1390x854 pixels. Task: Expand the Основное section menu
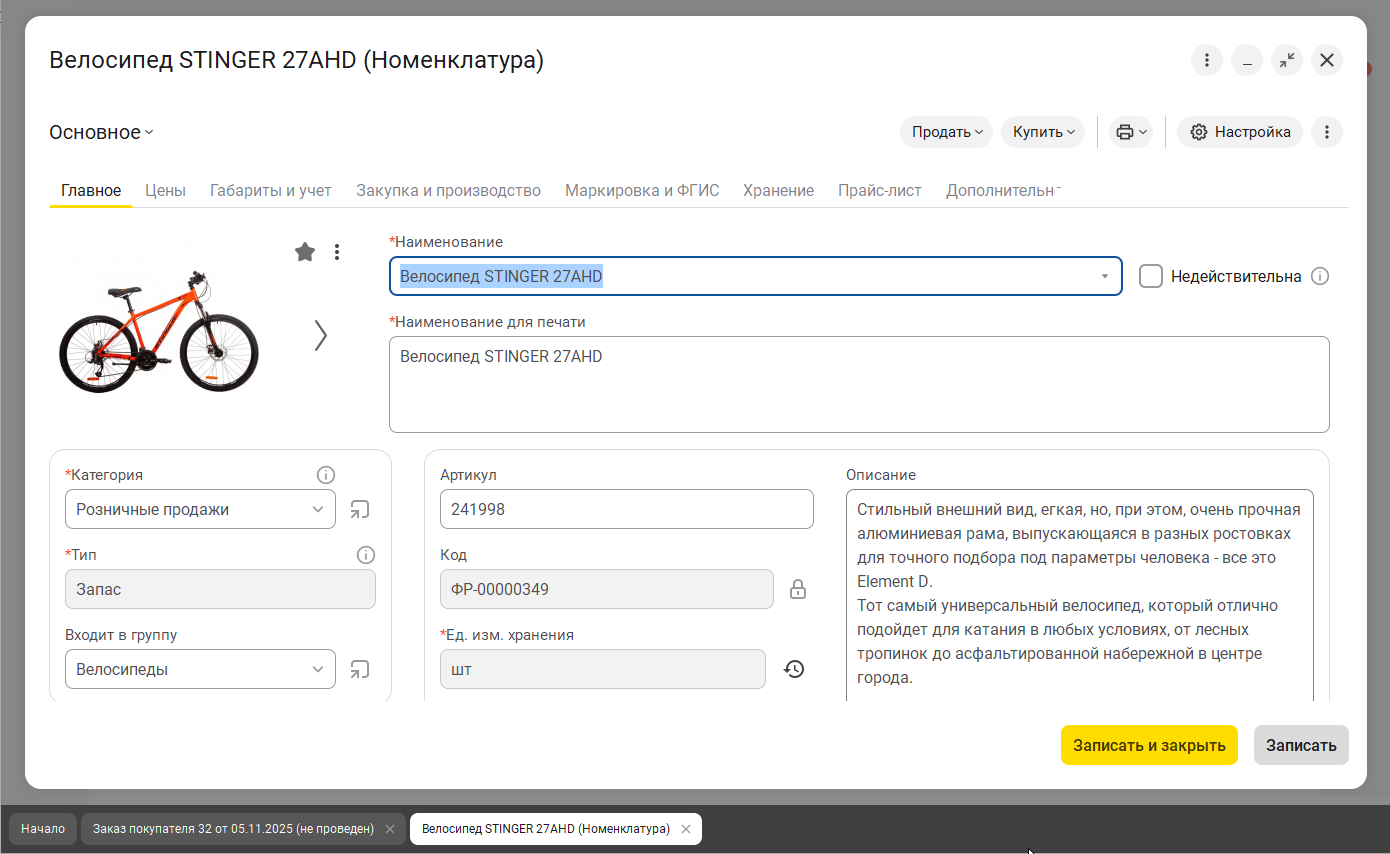tap(100, 131)
